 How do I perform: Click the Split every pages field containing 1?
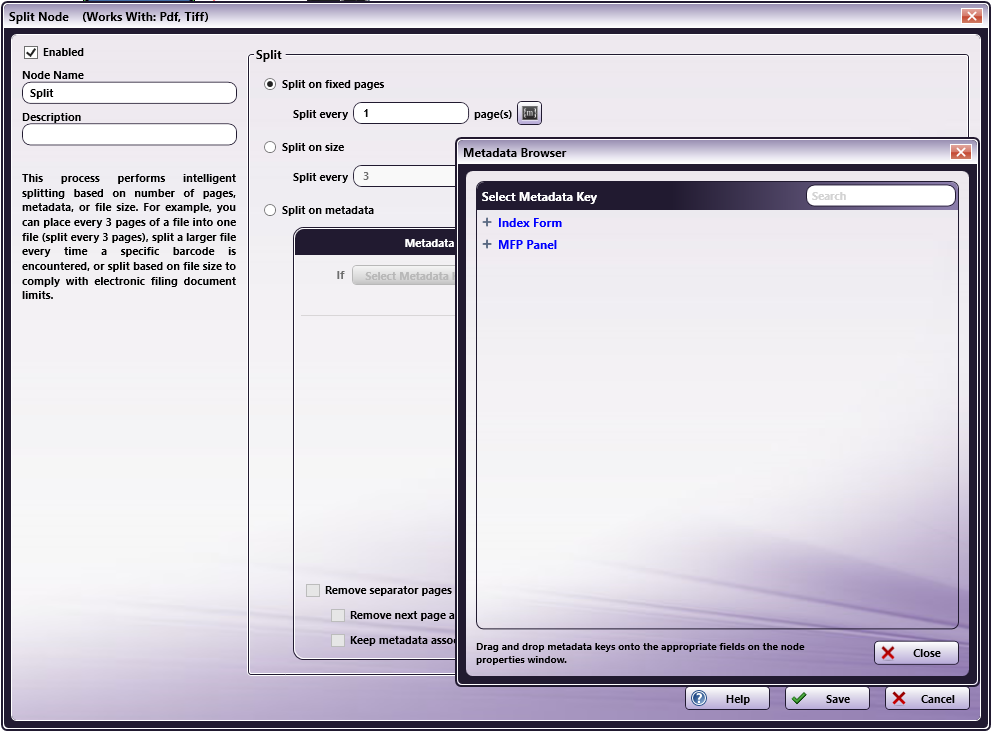click(x=411, y=113)
